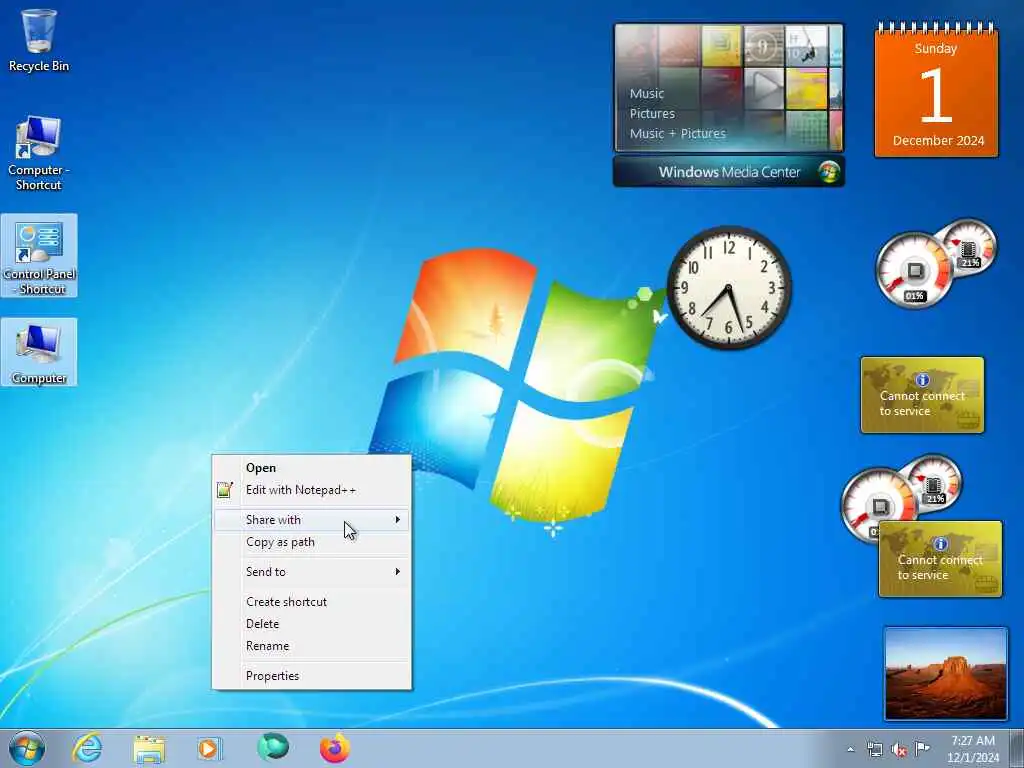Viewport: 1024px width, 768px height.
Task: Open Properties from the context menu
Action: (312, 676)
